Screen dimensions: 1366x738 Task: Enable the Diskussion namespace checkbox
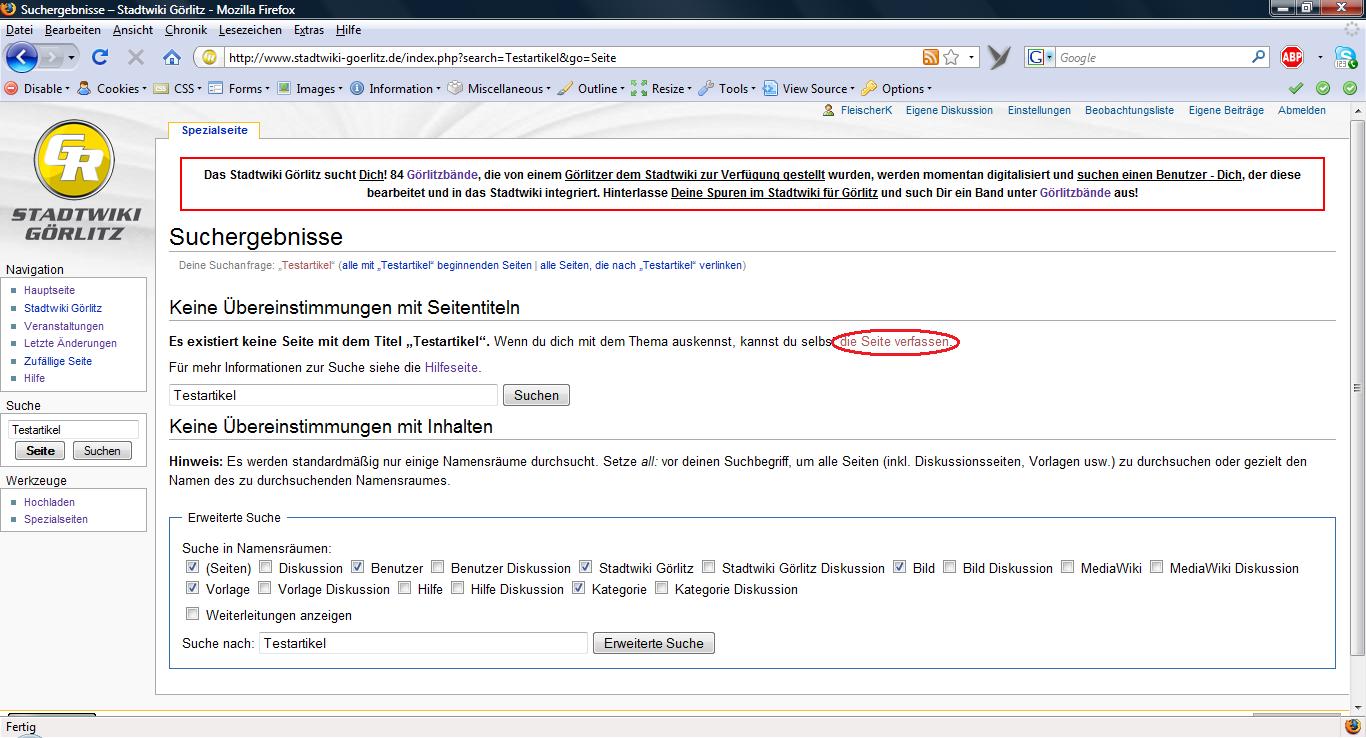click(266, 567)
